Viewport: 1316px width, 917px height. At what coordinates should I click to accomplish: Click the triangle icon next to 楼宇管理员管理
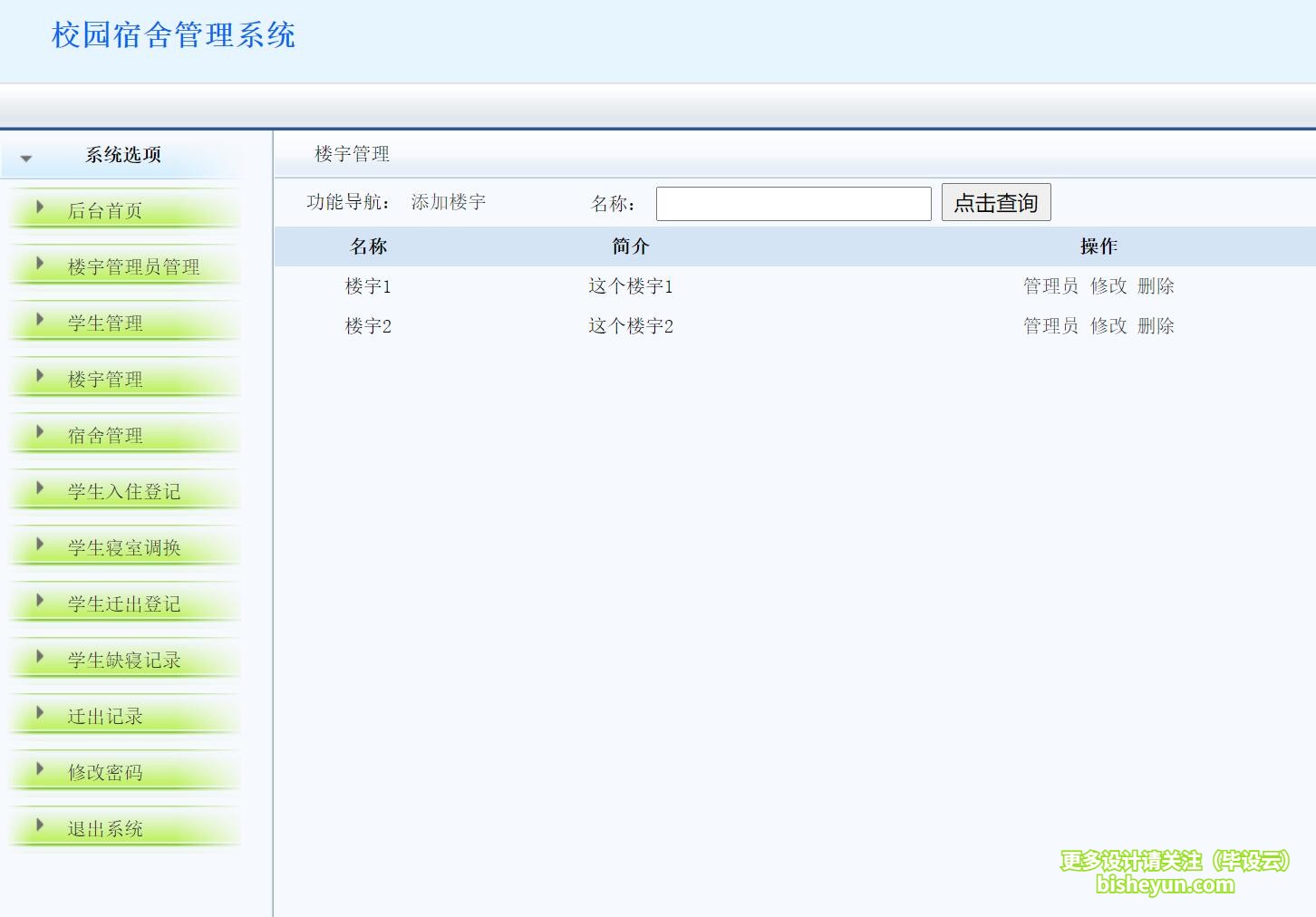39,264
